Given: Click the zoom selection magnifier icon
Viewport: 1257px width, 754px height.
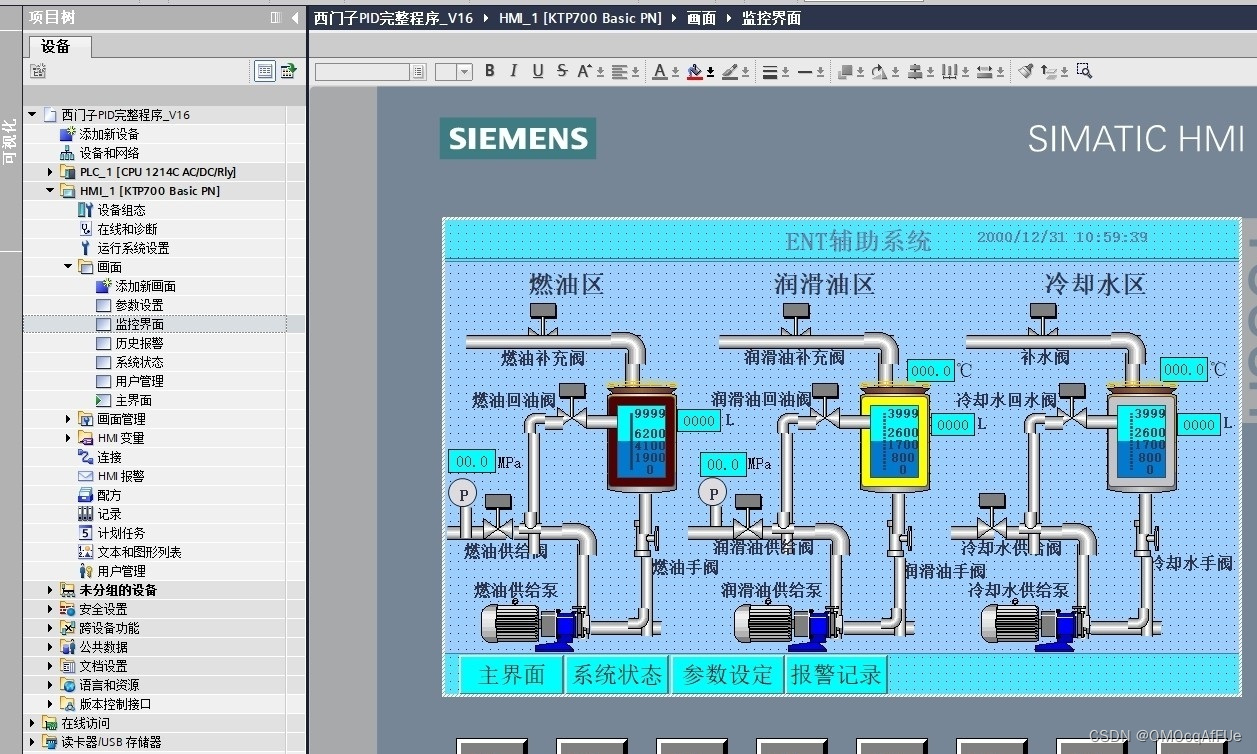Looking at the screenshot, I should pyautogui.click(x=1084, y=71).
